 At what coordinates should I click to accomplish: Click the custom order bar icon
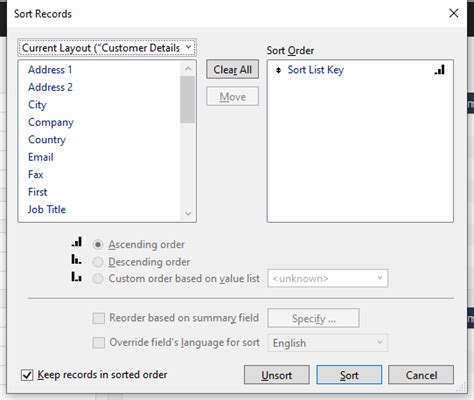point(76,276)
